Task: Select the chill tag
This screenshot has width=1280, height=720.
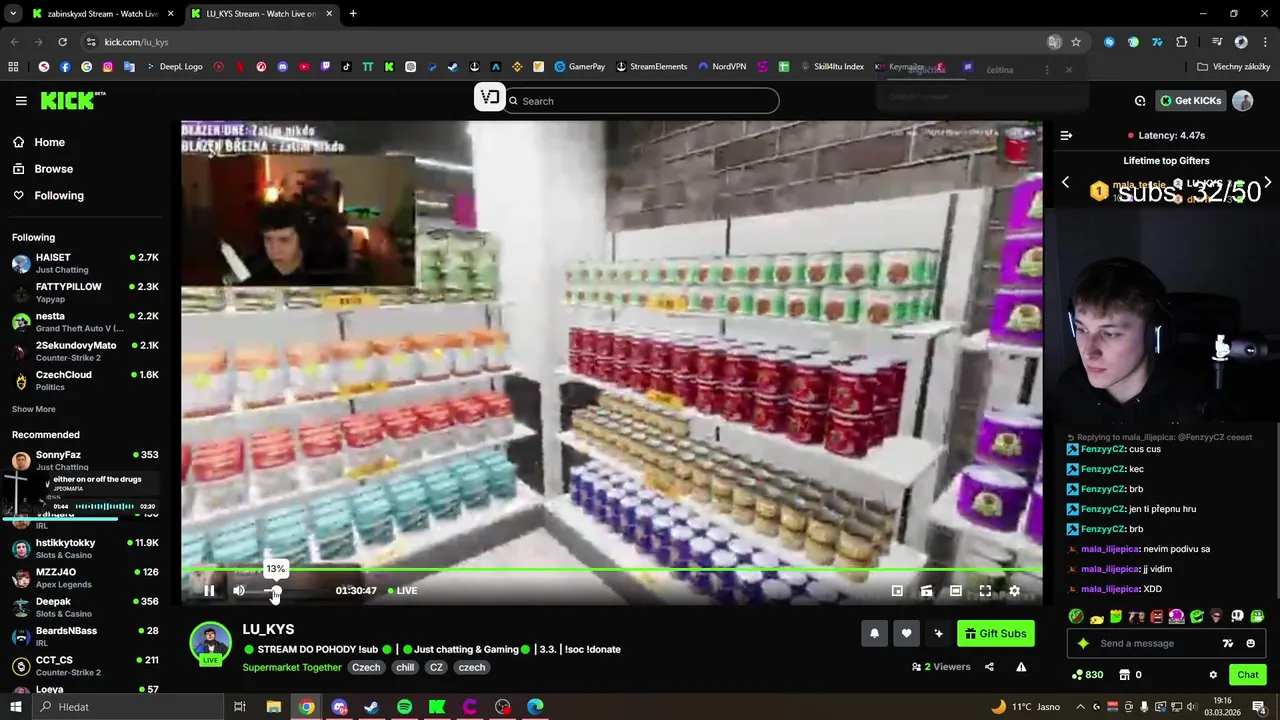Action: [405, 667]
